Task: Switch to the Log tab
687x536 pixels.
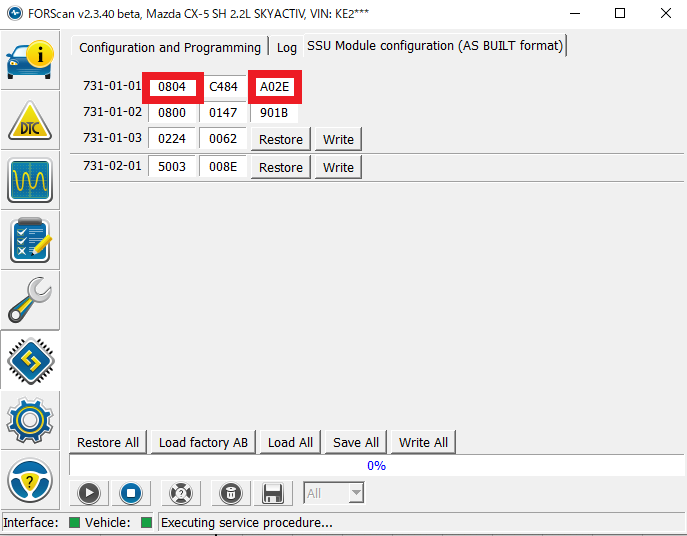Action: (287, 47)
